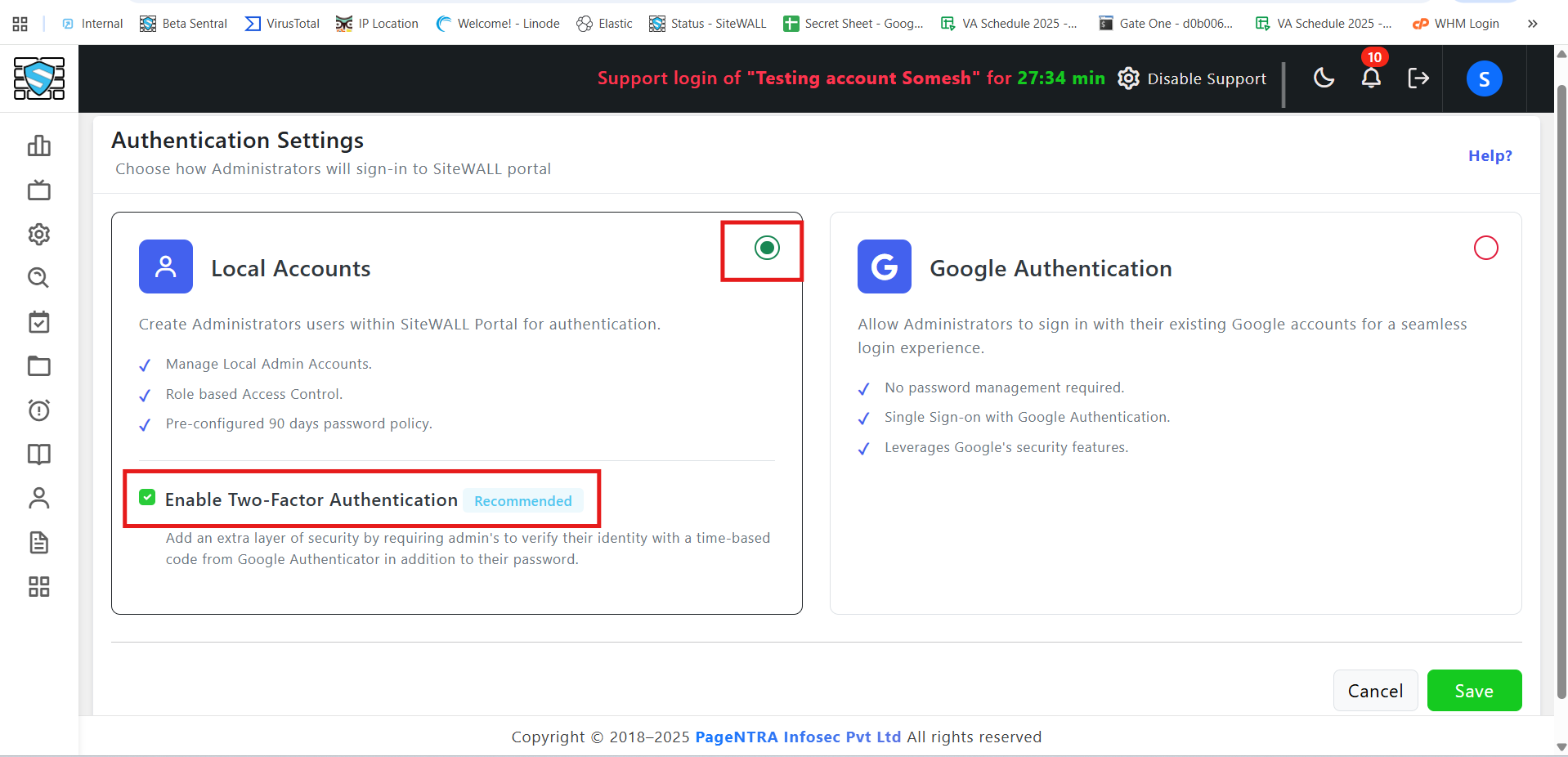Viewport: 1568px width, 757px height.
Task: Open the alerts alarm-clock icon in sidebar
Action: 38,410
